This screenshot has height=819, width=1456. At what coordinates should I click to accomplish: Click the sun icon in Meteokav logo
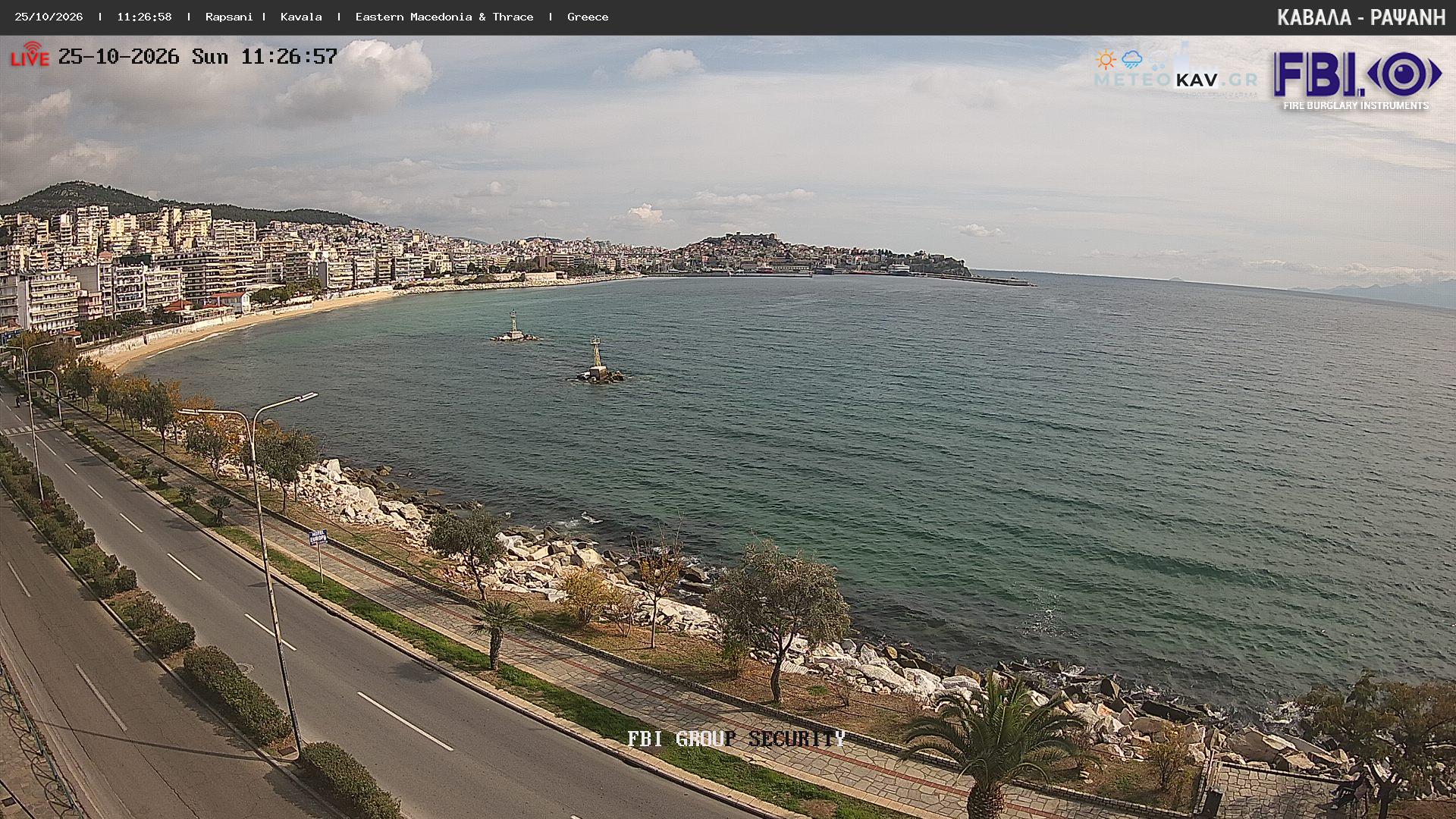[1106, 60]
